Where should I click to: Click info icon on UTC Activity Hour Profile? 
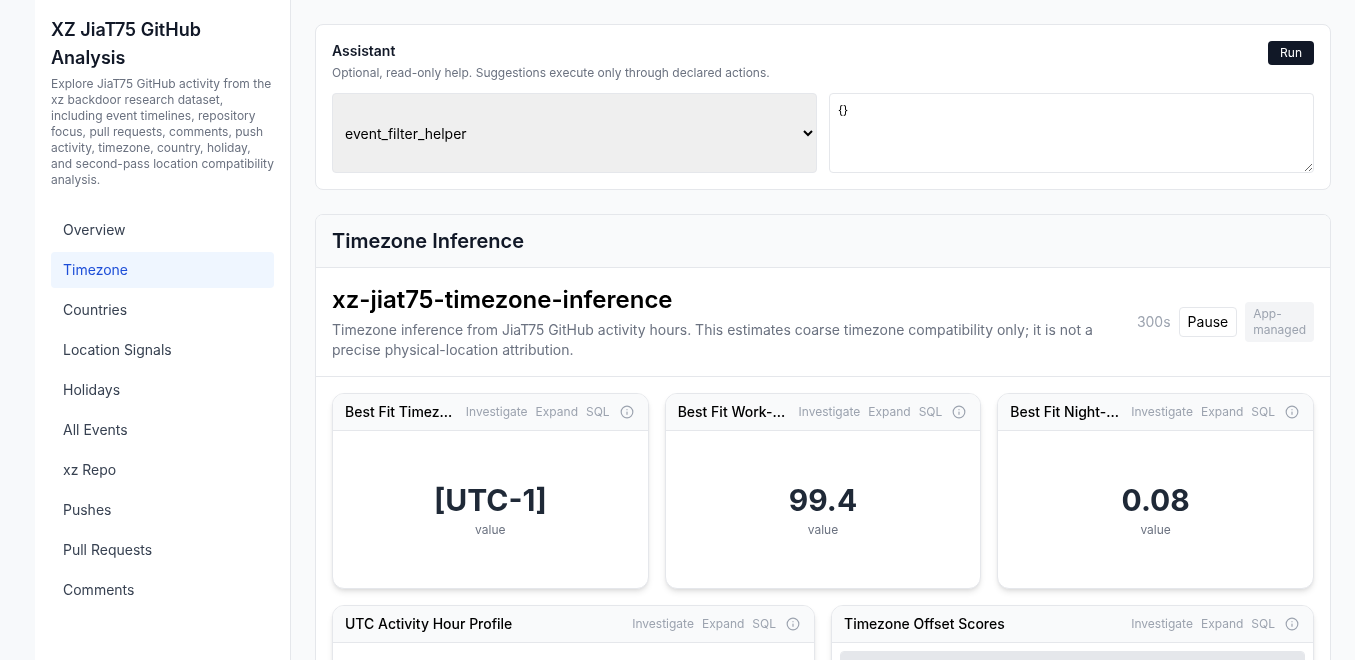793,624
